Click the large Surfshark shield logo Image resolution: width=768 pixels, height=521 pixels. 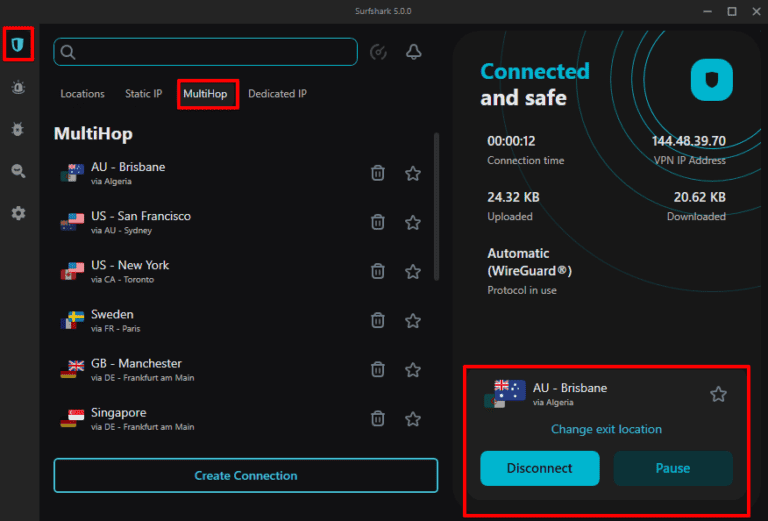[712, 80]
